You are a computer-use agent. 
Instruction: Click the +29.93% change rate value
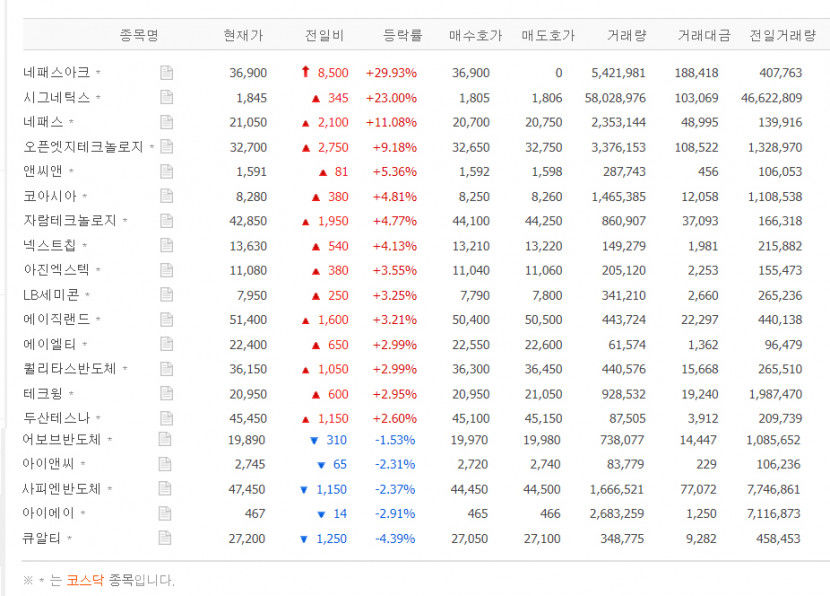pyautogui.click(x=391, y=73)
